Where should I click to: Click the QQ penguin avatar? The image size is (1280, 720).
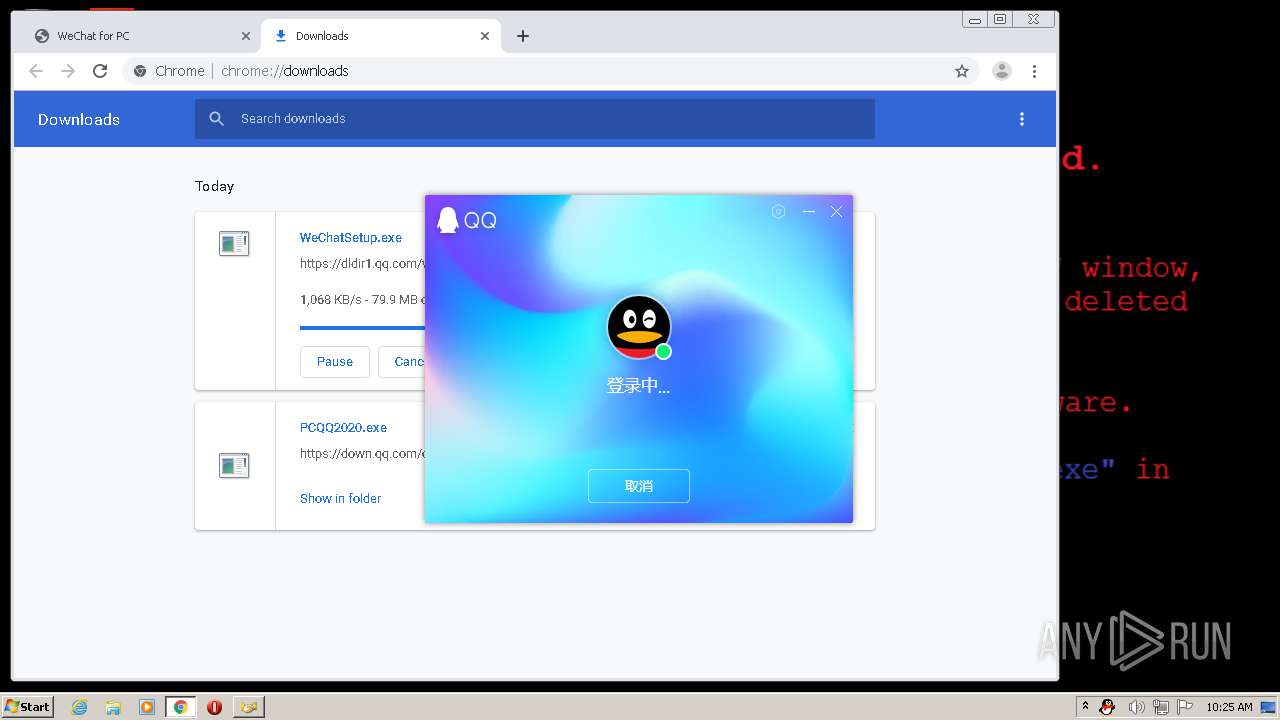(x=639, y=327)
